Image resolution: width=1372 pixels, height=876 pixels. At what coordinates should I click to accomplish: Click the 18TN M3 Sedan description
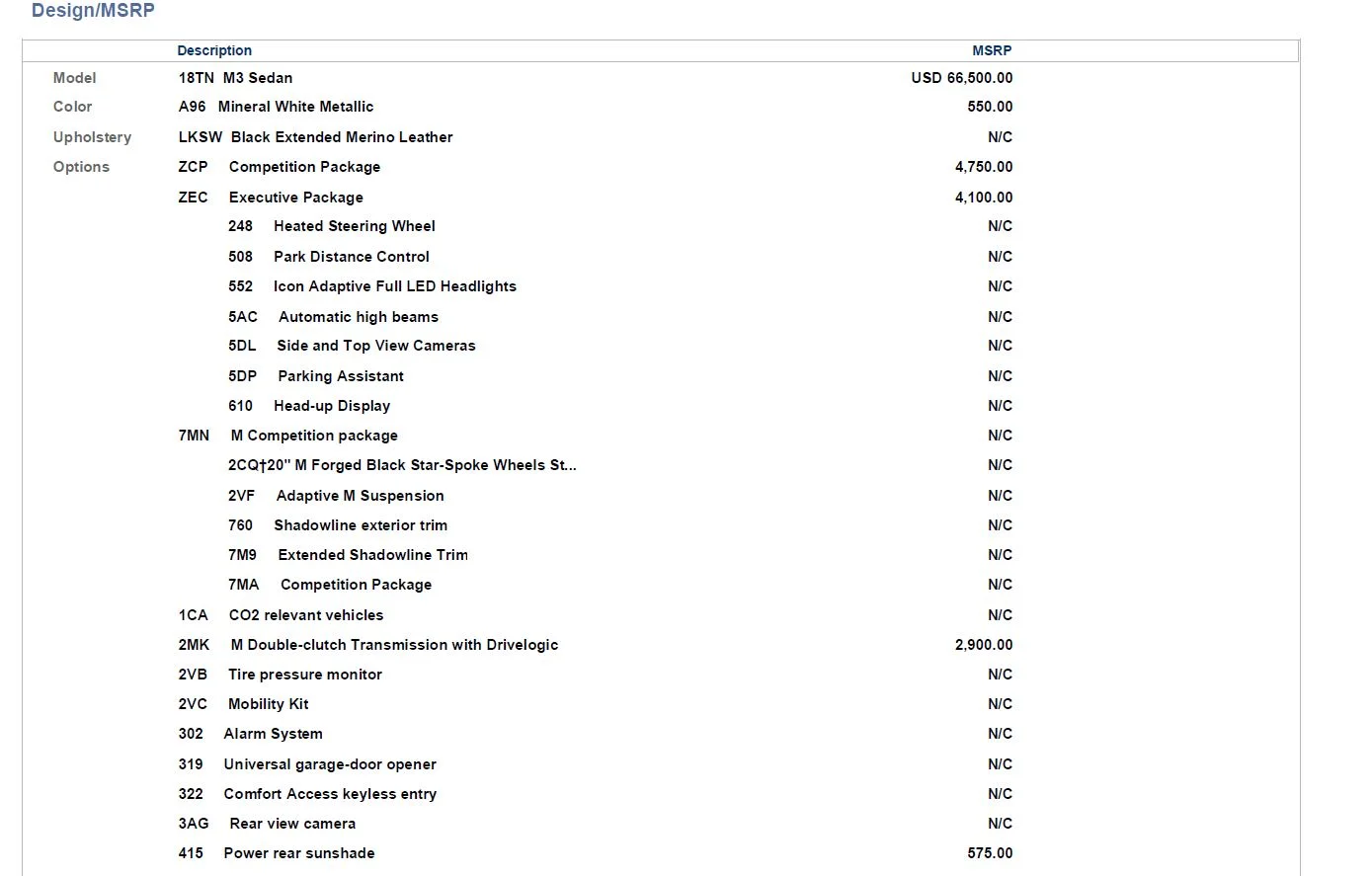click(235, 78)
